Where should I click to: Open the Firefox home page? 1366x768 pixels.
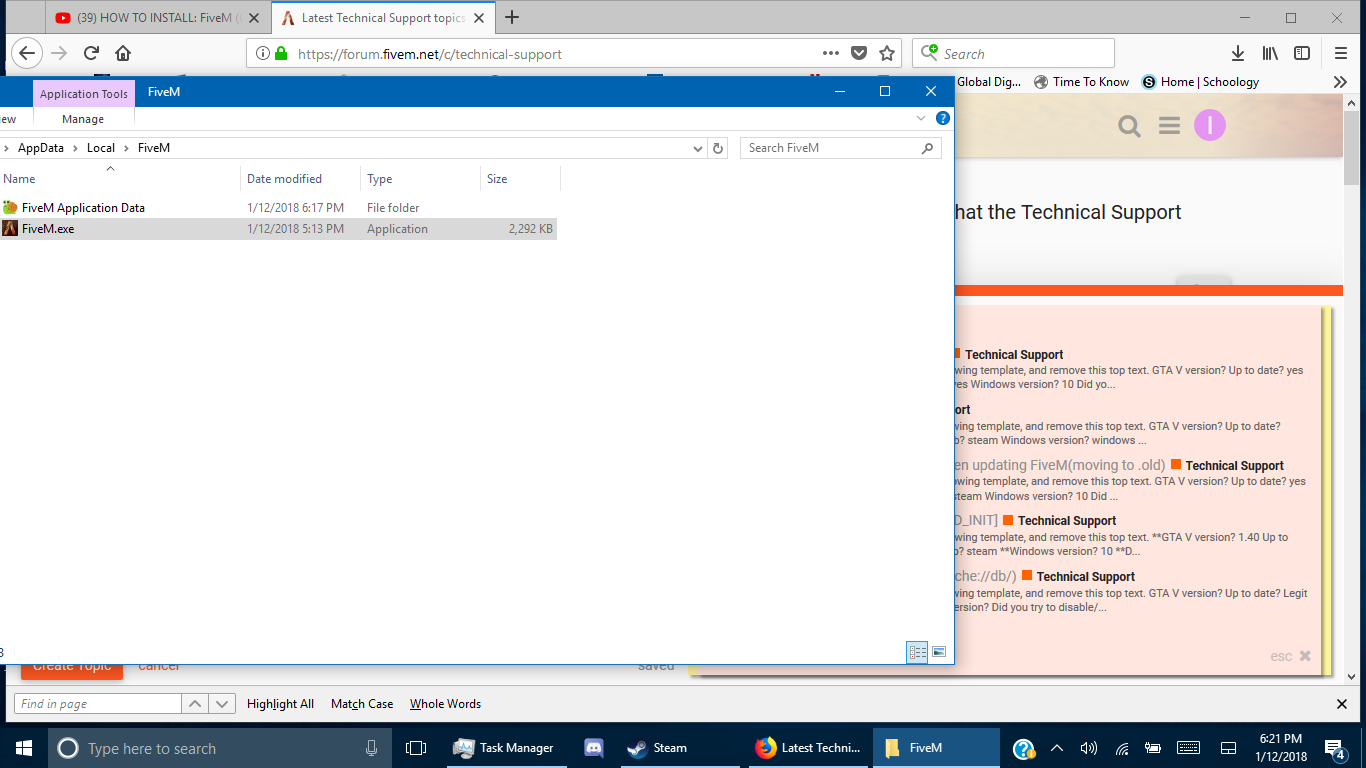click(x=123, y=54)
